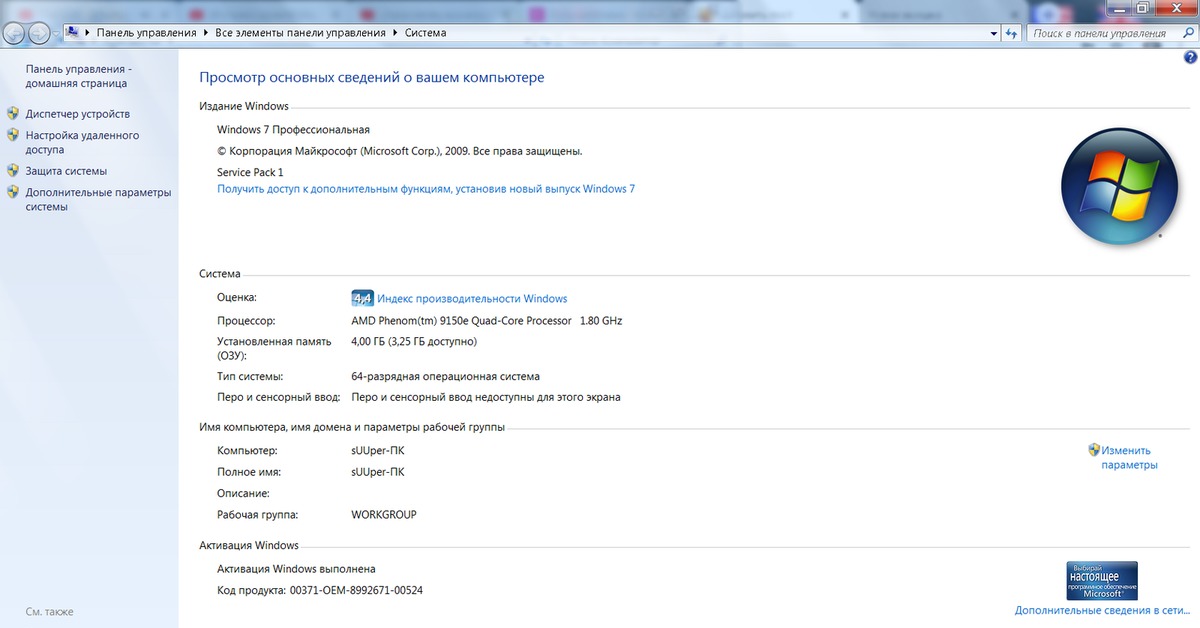This screenshot has width=1200, height=628.
Task: Click the refresh icon beside address bar
Action: click(1013, 33)
